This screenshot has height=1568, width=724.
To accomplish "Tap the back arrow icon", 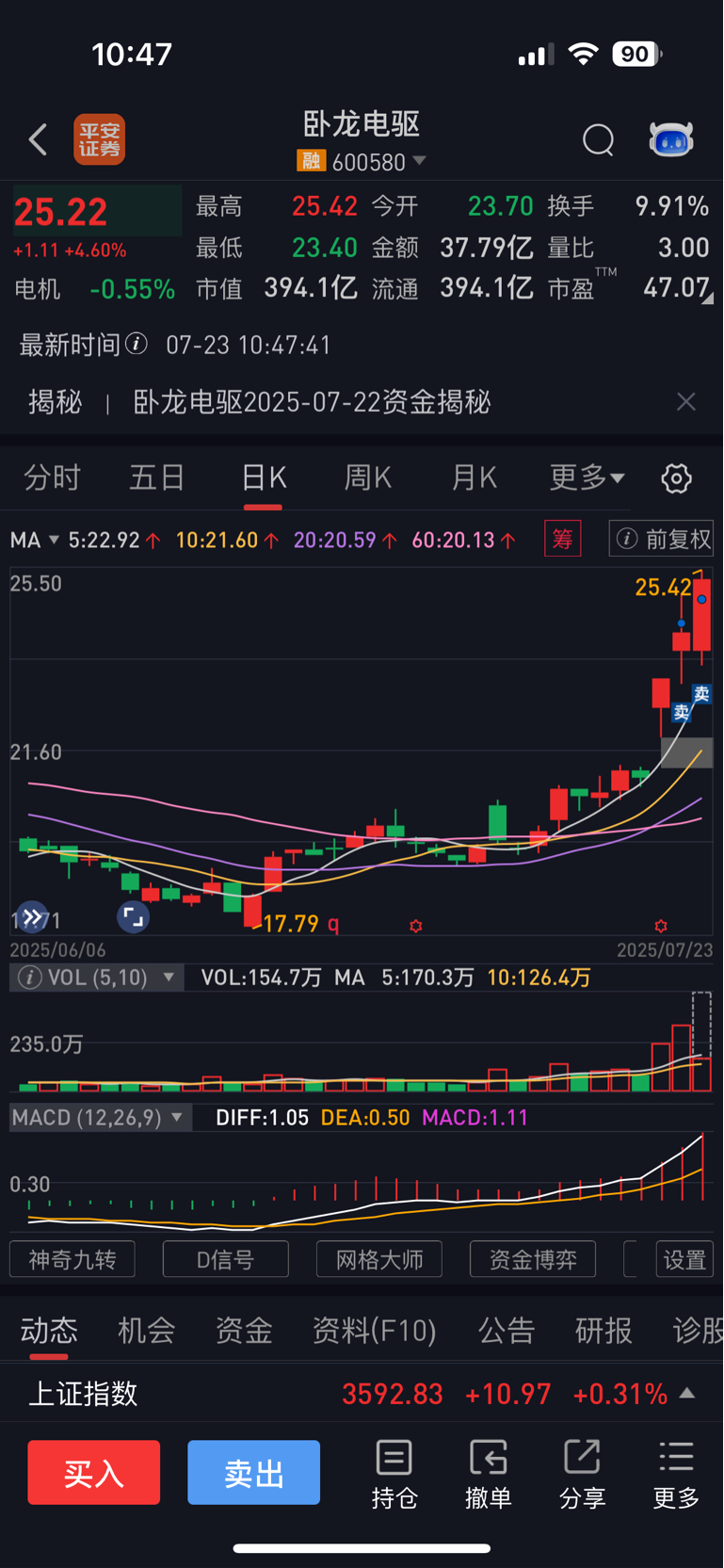I will tap(38, 139).
